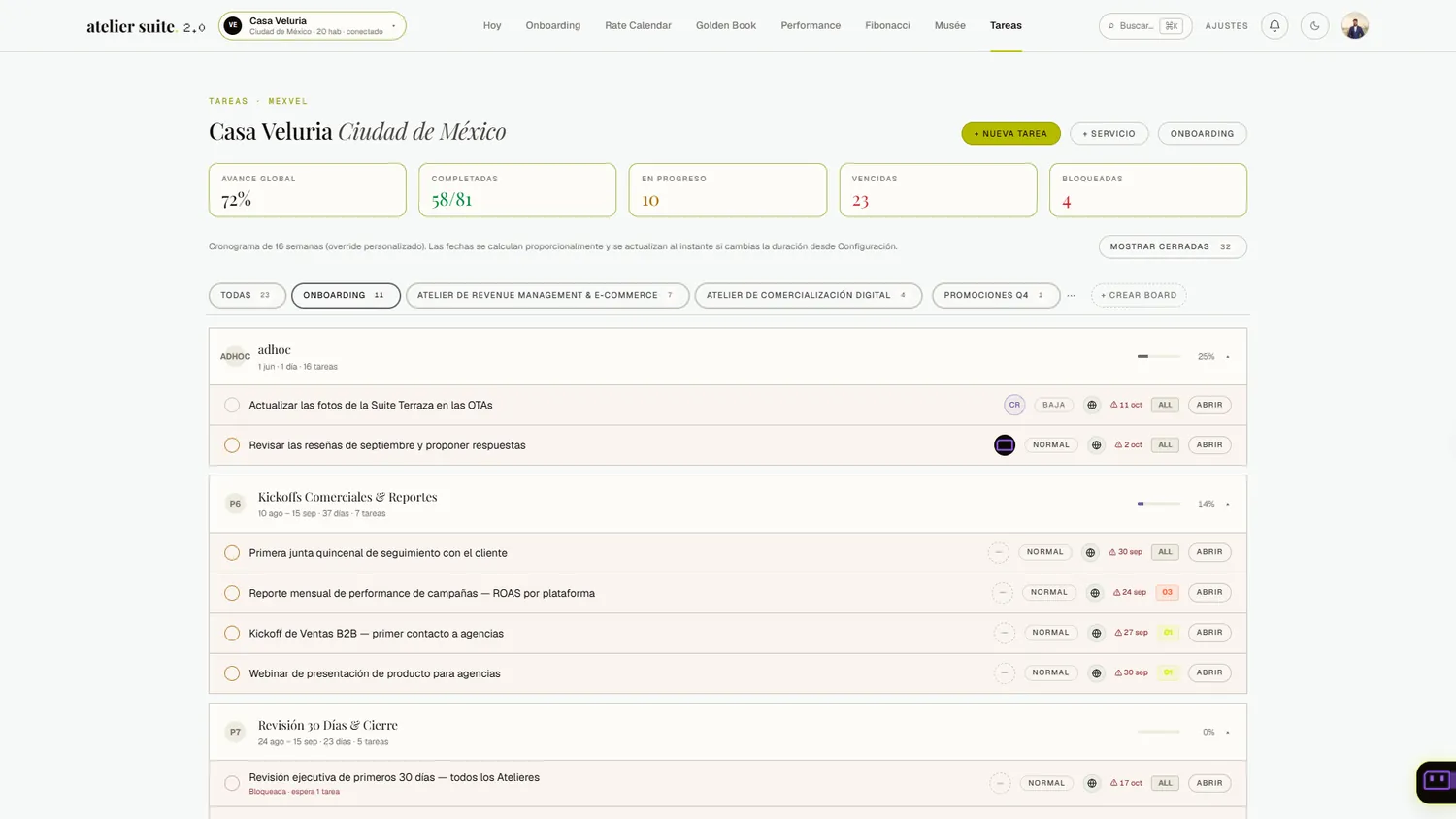Assign someone to Kickoff de Ventas B2B task
This screenshot has height=819, width=1456.
click(1005, 633)
